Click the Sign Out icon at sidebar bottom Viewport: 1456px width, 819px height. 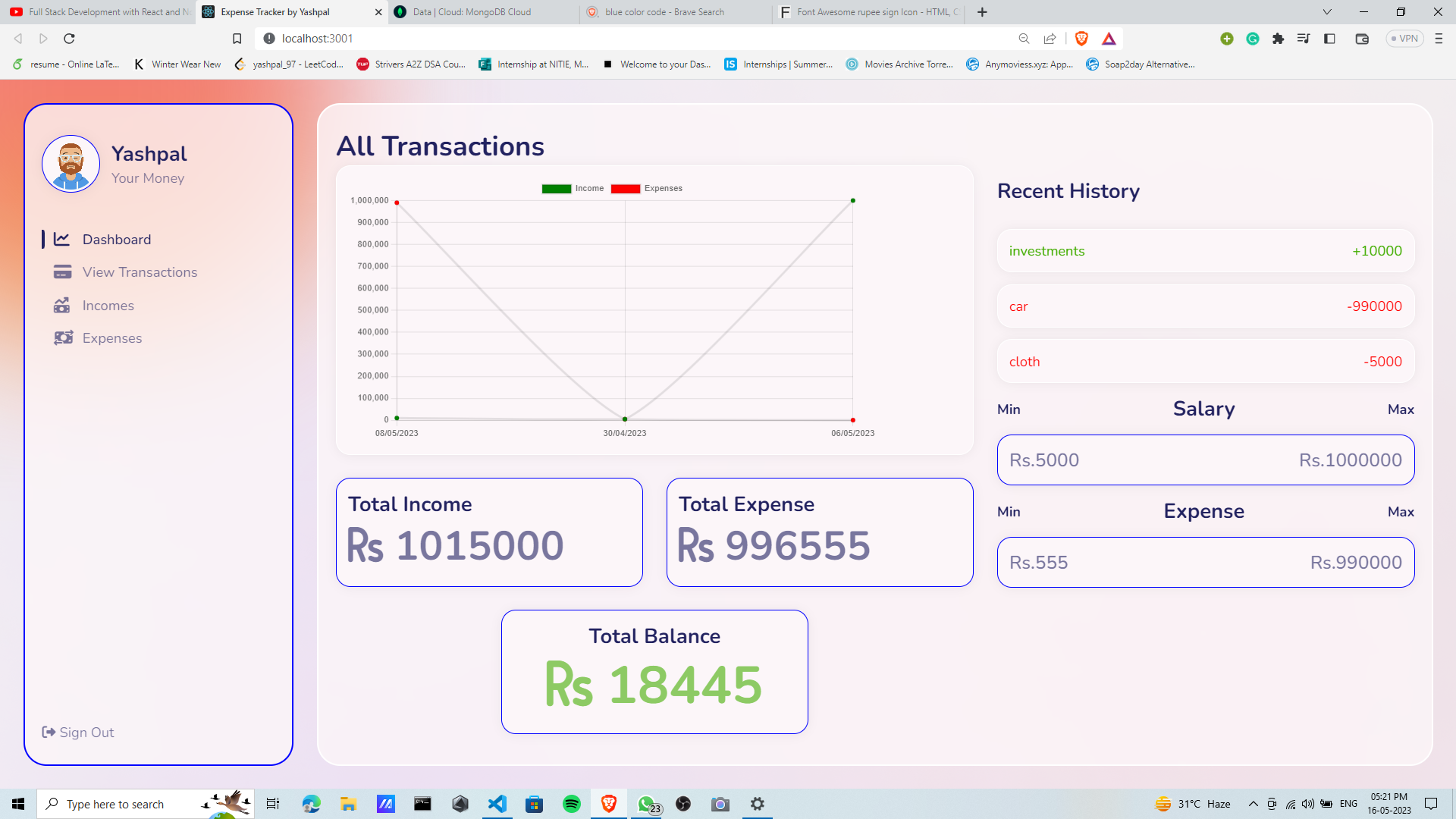click(x=48, y=732)
